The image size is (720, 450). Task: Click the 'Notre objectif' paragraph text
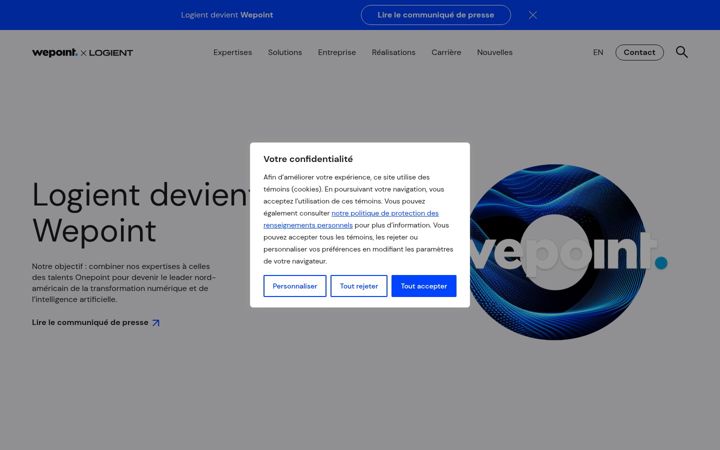124,283
